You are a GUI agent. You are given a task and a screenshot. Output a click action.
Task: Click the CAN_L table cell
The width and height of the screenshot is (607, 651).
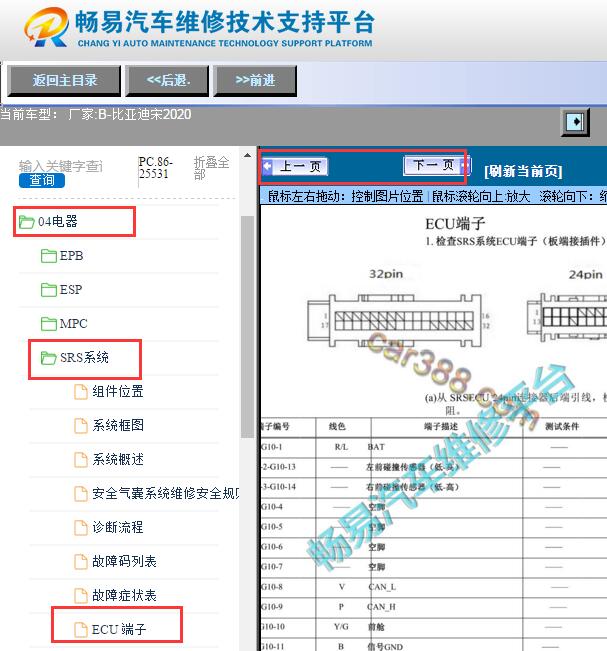(x=382, y=587)
